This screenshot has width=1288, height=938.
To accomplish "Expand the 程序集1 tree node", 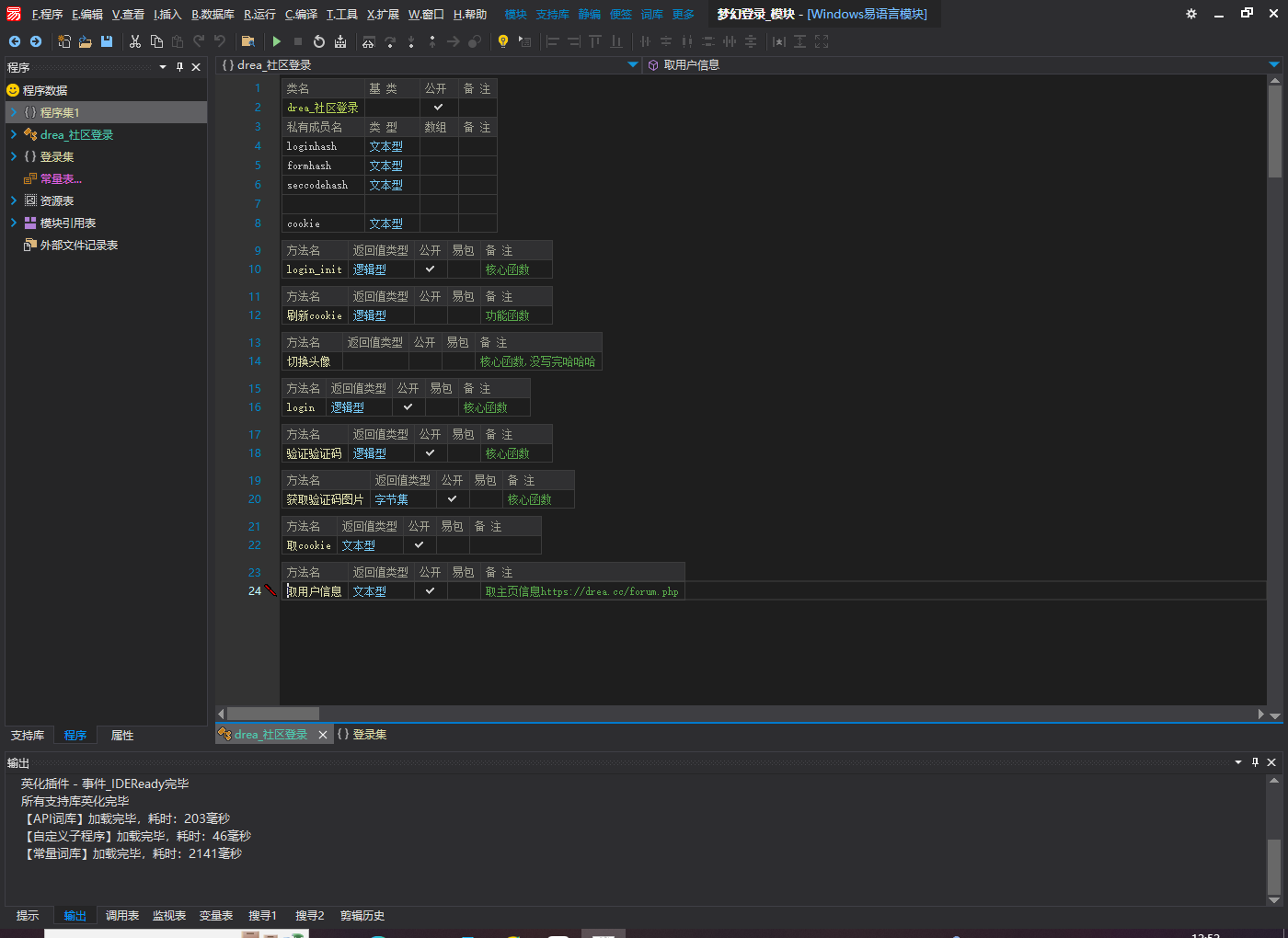I will [14, 112].
